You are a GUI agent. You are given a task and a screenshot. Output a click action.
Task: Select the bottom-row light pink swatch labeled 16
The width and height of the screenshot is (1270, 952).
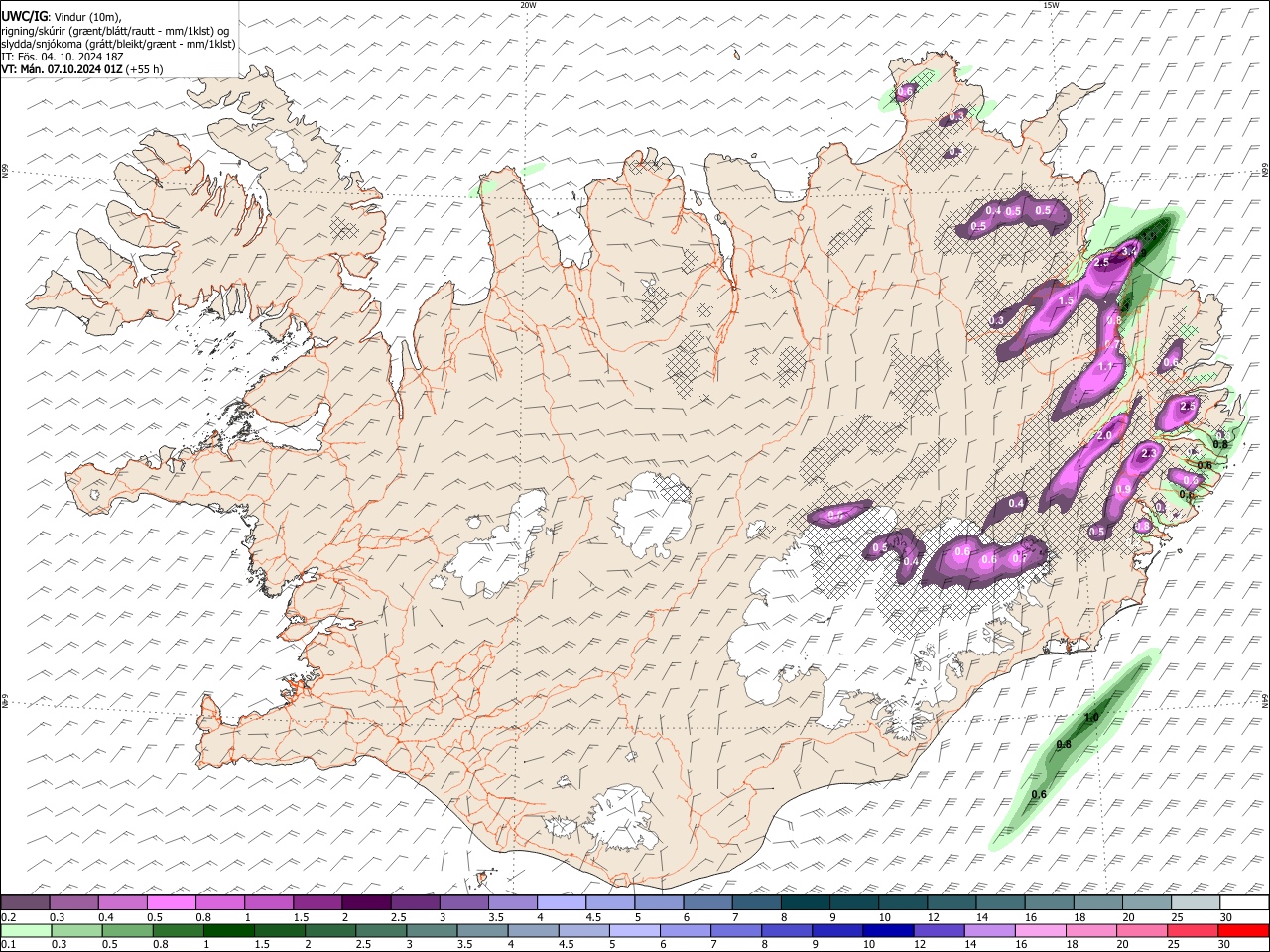click(1041, 931)
